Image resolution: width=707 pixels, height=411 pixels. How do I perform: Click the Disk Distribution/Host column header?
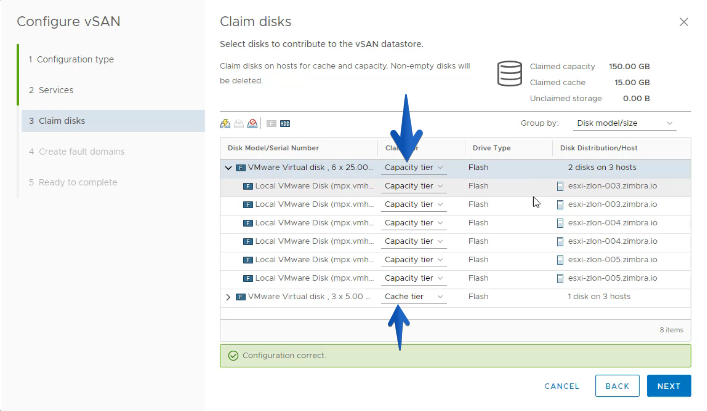599,148
